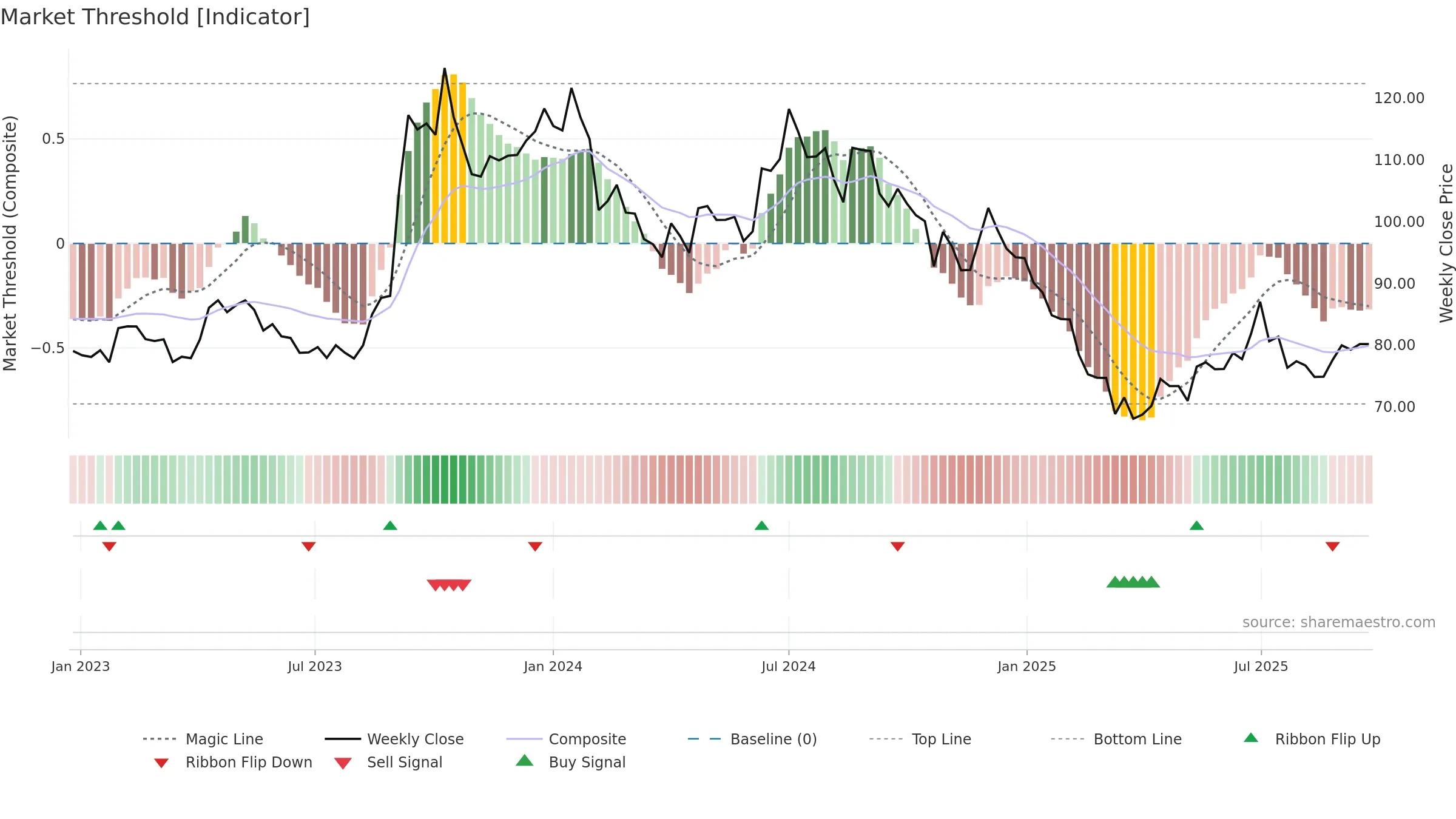Click the red Sell Signal legend triangle
This screenshot has width=1456, height=819.
(343, 763)
